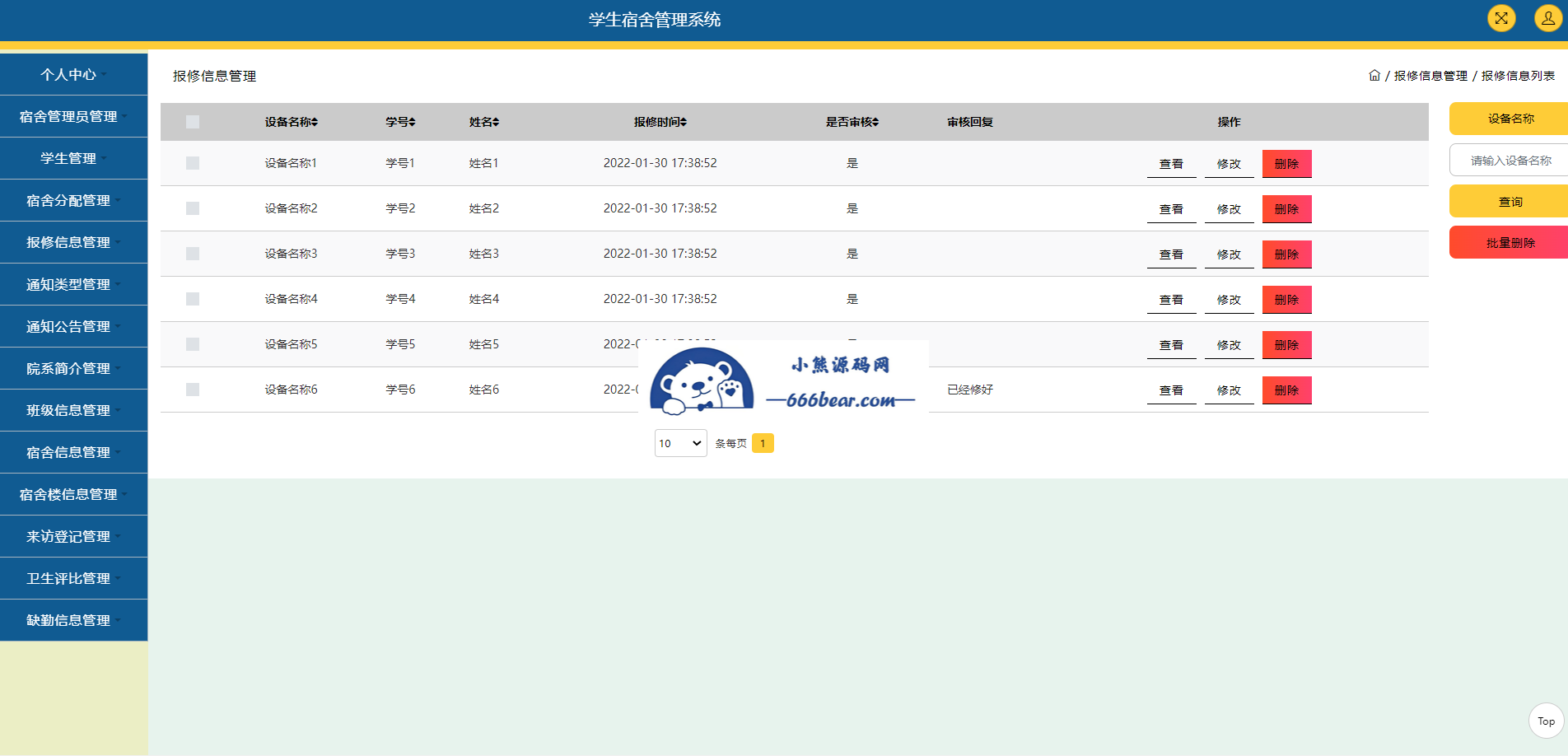Click 查看 for 设备名称3 row
The width and height of the screenshot is (1568, 756).
[1171, 254]
